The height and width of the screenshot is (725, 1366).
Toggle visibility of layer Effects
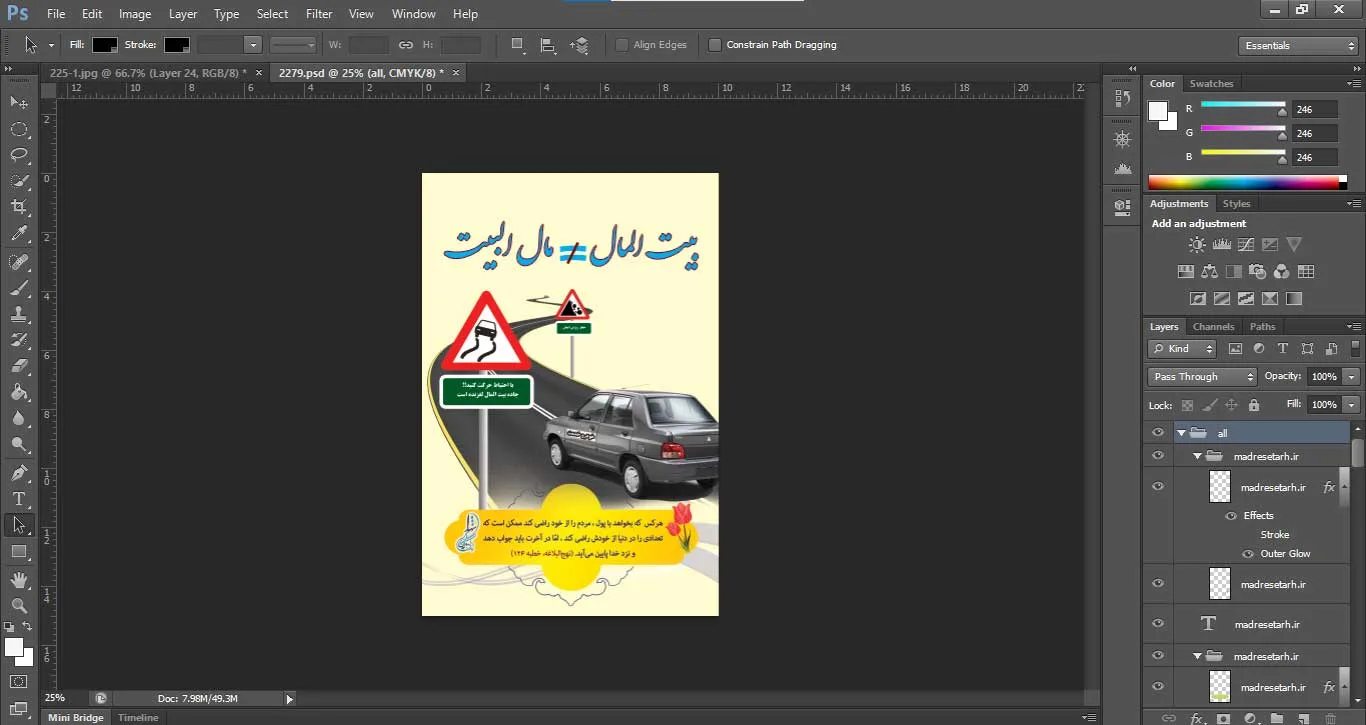[x=1231, y=516]
